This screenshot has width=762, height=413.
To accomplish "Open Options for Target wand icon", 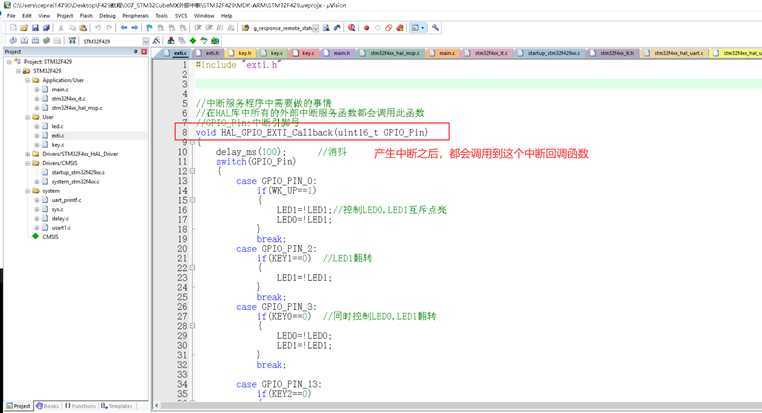I will [x=156, y=41].
